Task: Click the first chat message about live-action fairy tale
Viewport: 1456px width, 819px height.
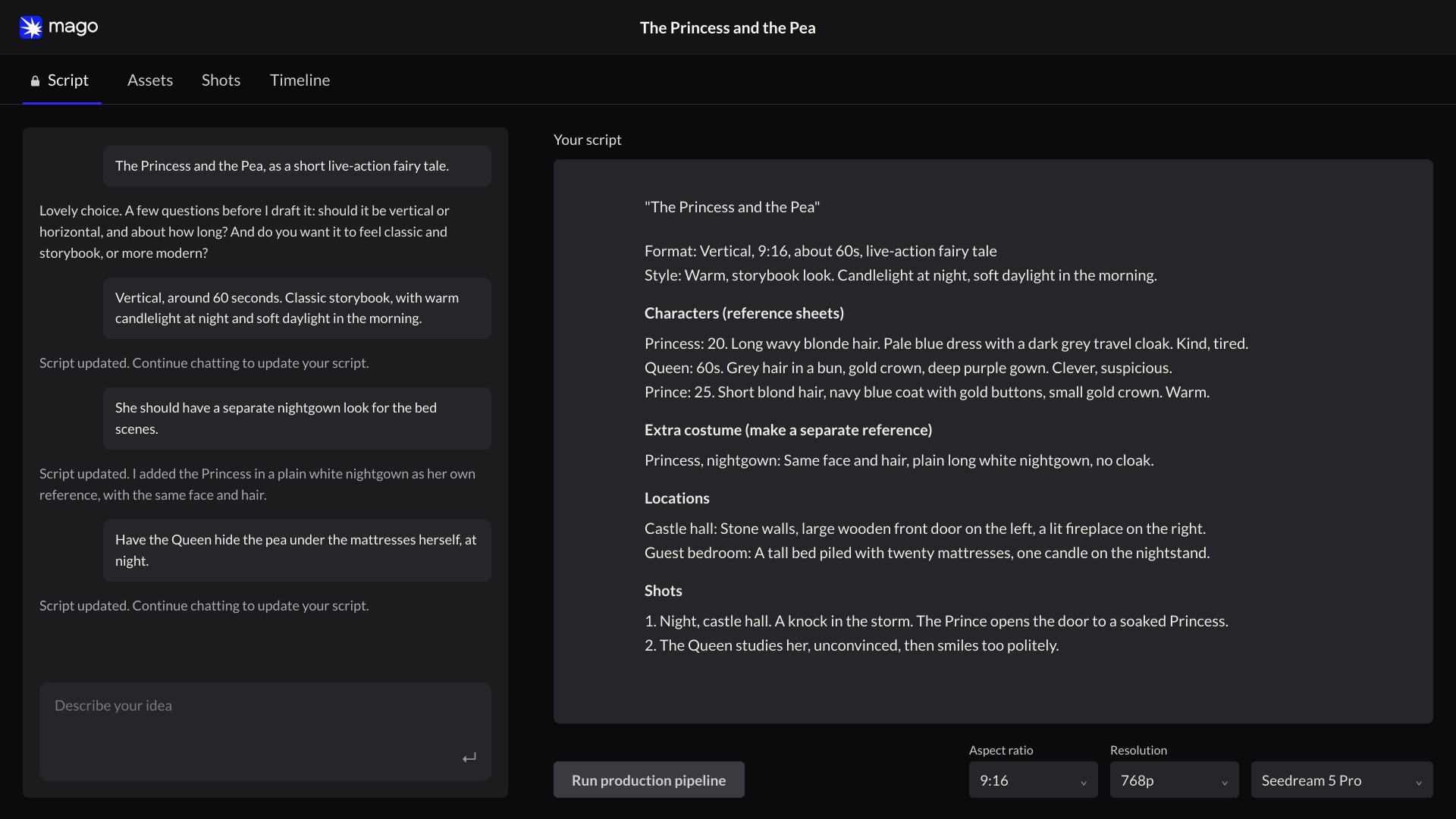Action: [x=297, y=166]
